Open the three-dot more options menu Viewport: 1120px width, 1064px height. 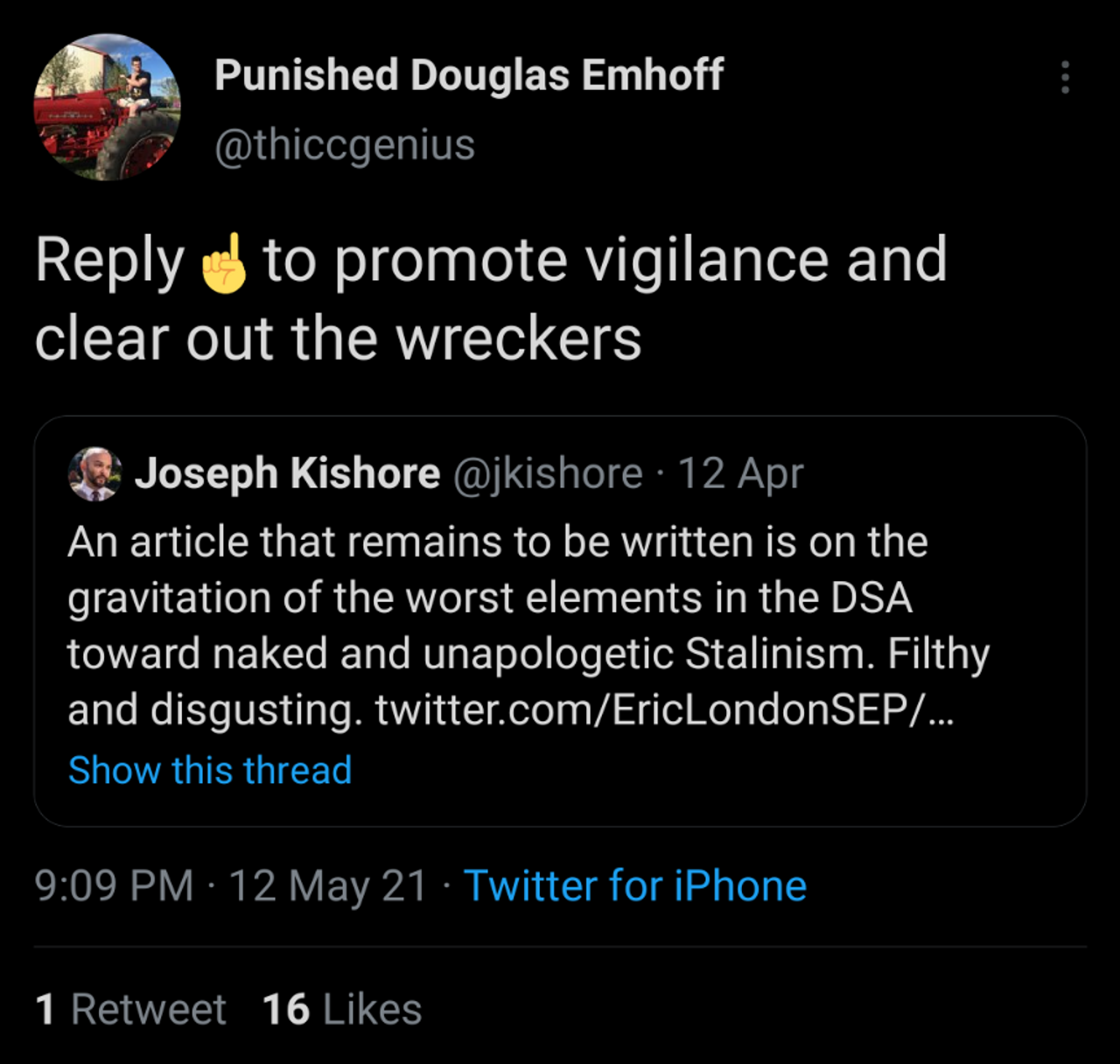tap(1064, 77)
